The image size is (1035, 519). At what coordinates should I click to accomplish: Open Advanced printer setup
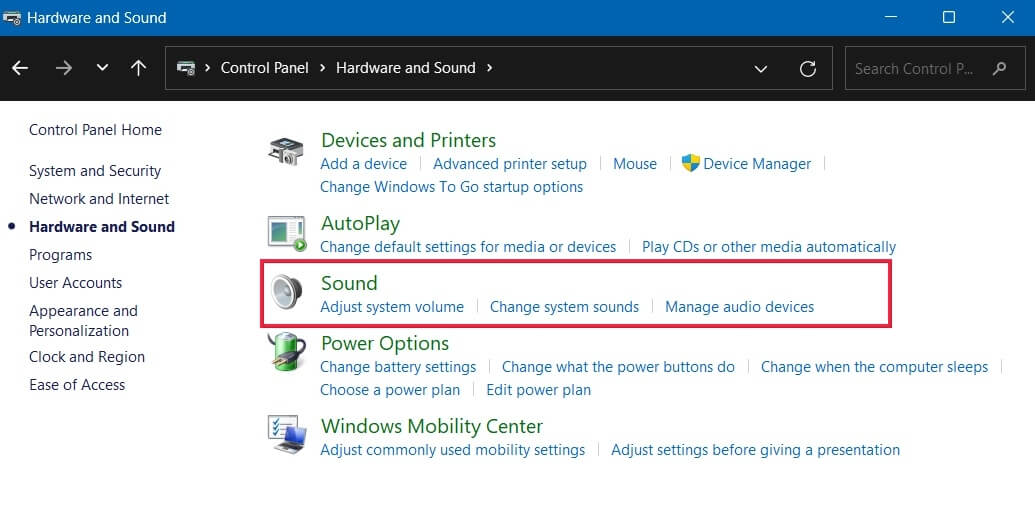510,164
